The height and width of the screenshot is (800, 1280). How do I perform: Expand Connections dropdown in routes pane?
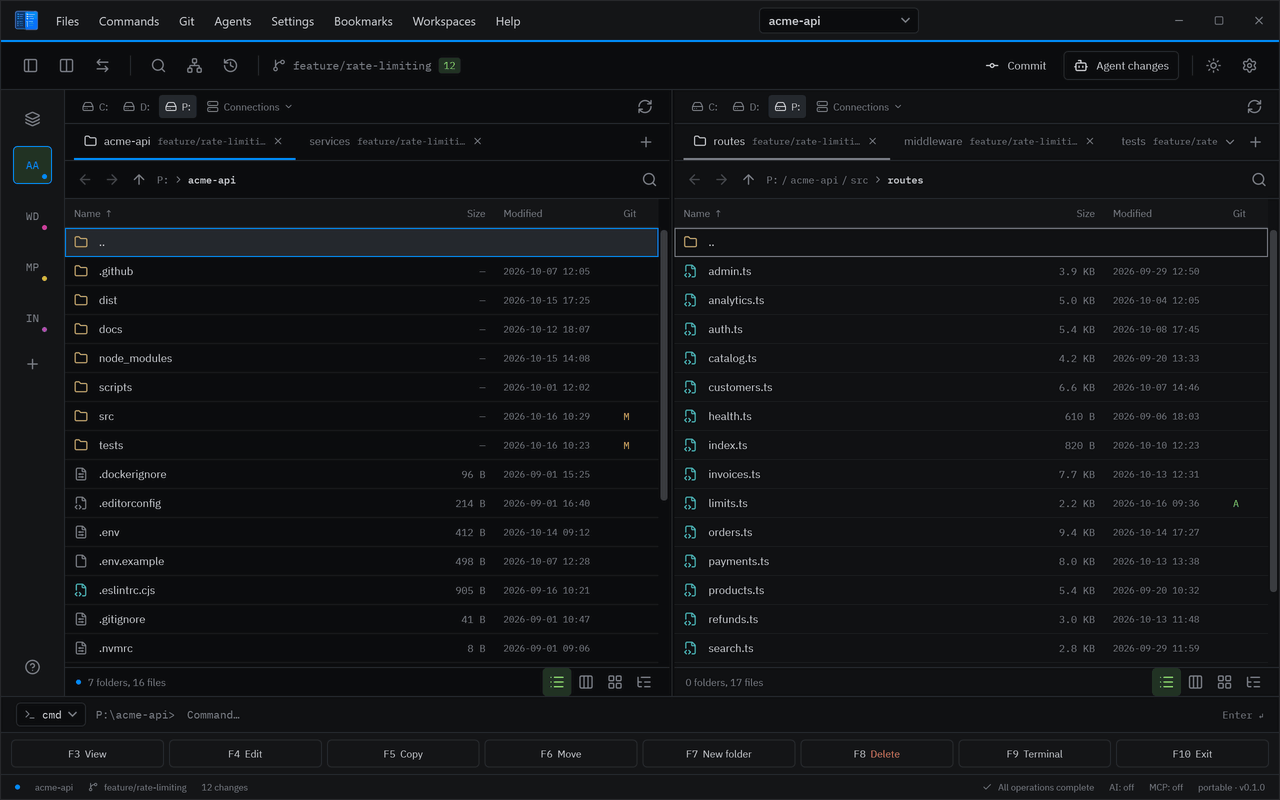859,107
